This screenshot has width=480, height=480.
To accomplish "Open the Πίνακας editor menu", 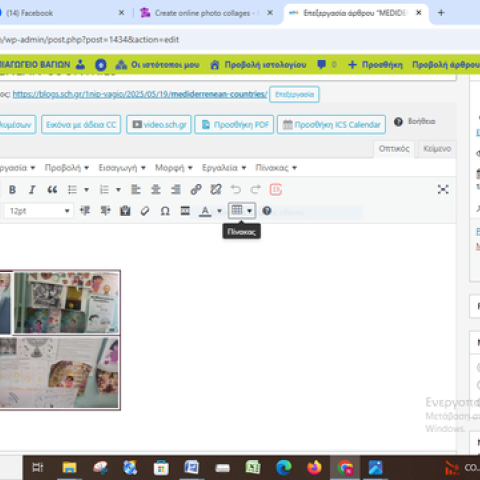I will coord(276,168).
